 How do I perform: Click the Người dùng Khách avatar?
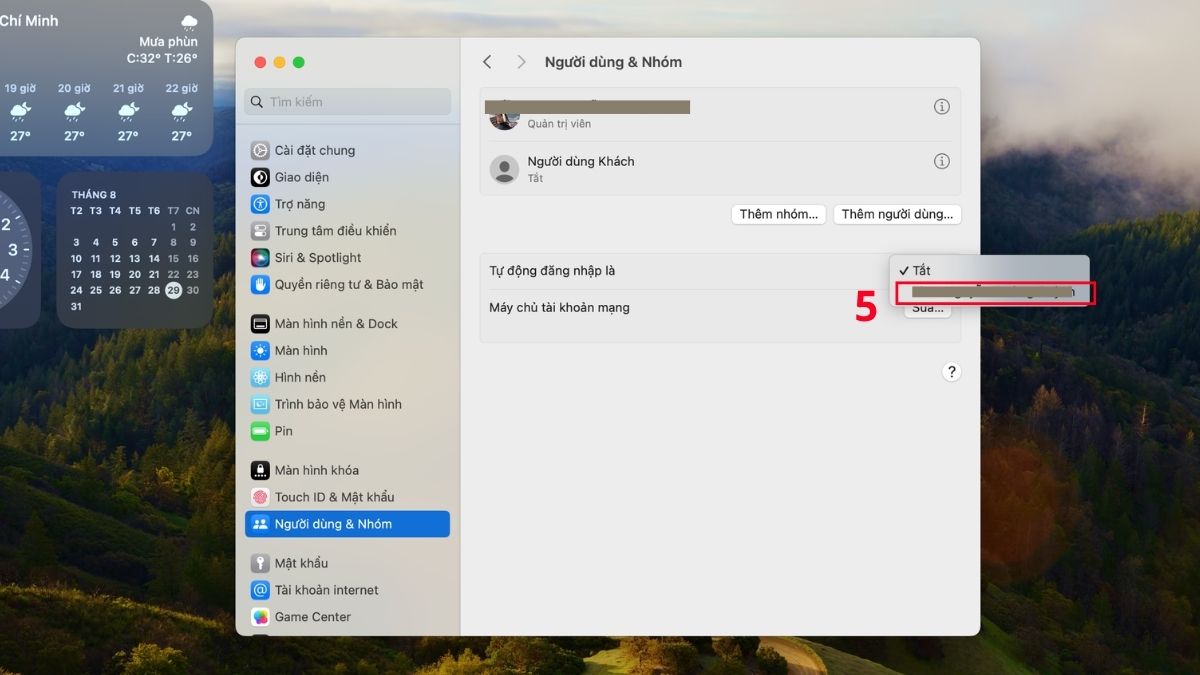(x=504, y=169)
